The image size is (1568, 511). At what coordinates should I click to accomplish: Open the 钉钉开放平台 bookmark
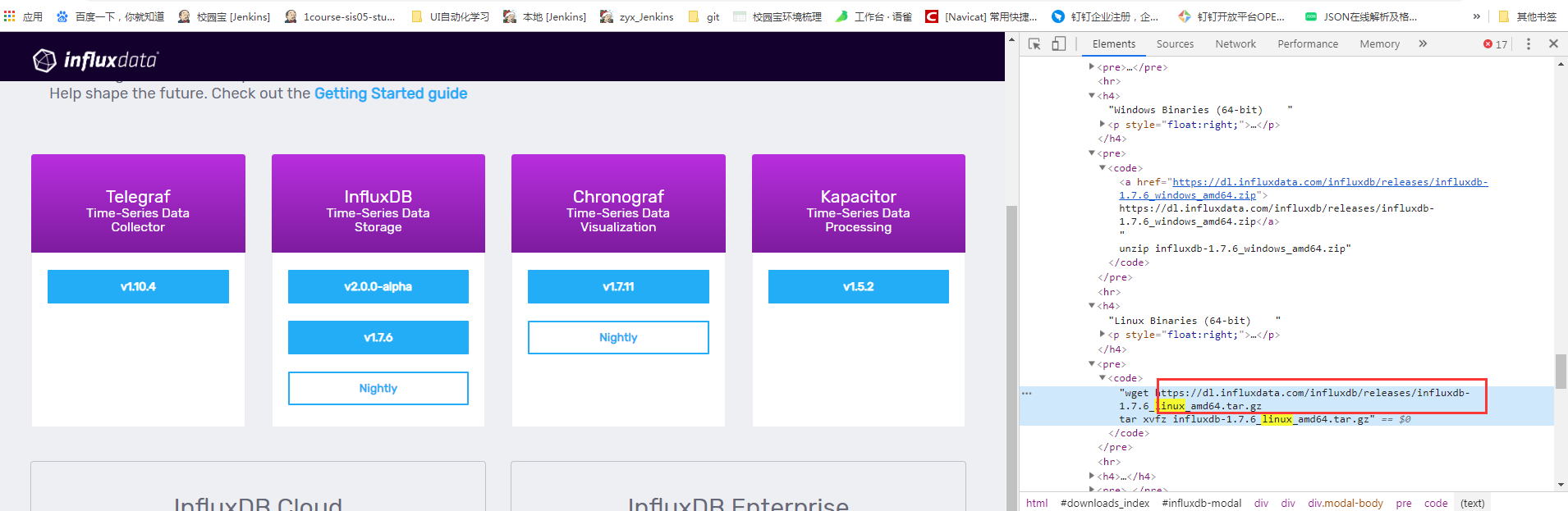1231,16
